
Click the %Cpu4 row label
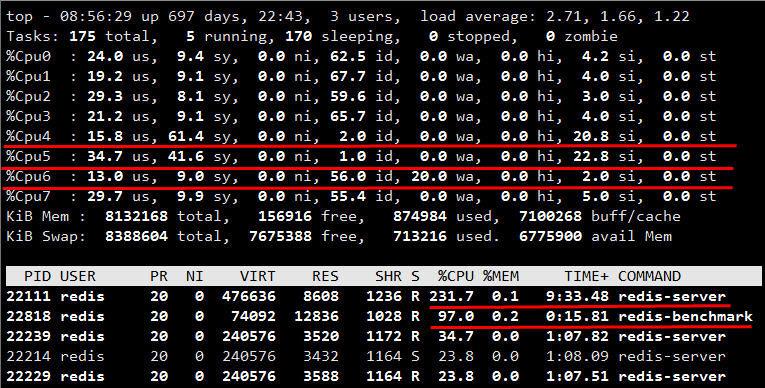(x=28, y=136)
